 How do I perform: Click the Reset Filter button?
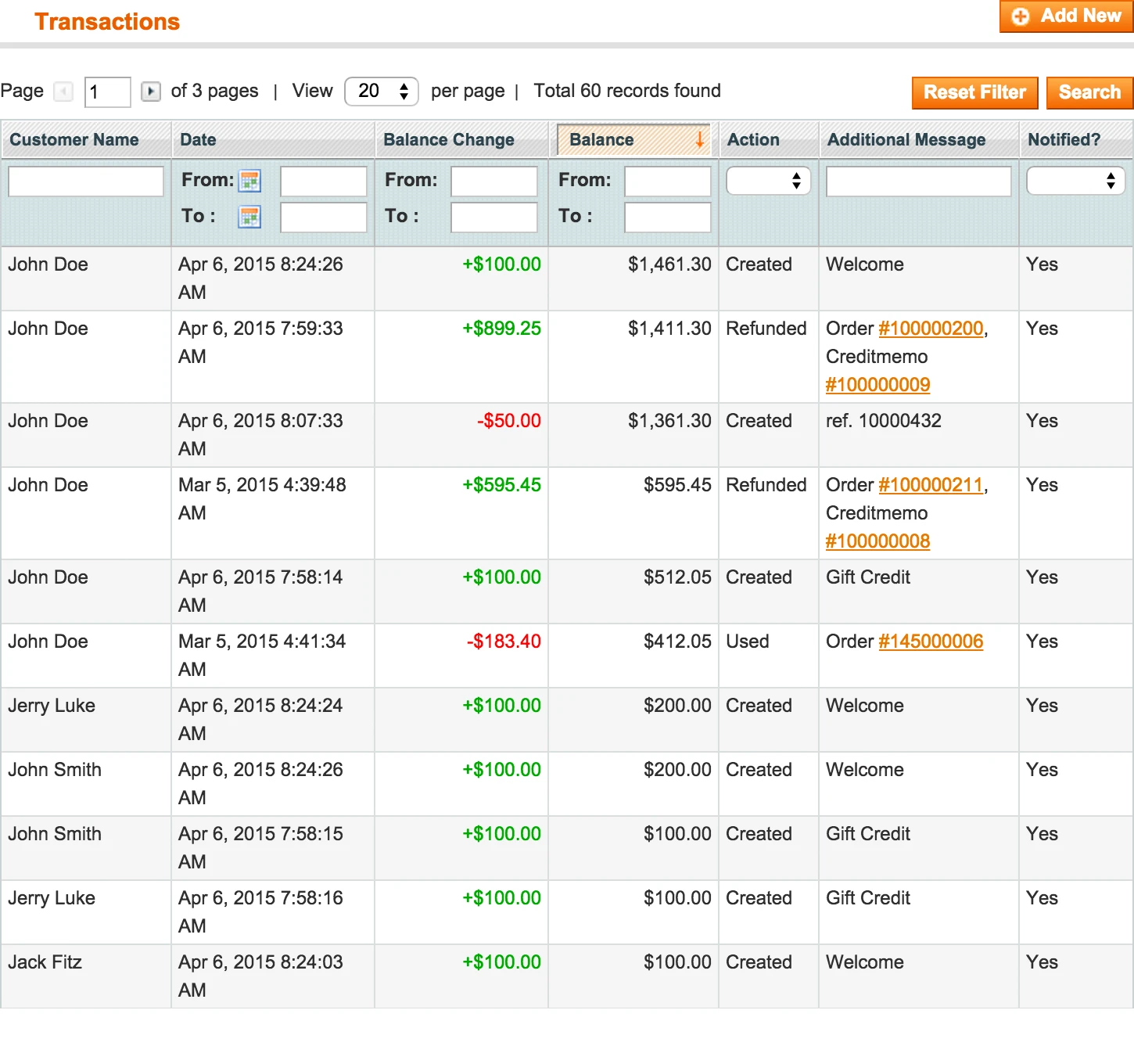click(x=974, y=92)
